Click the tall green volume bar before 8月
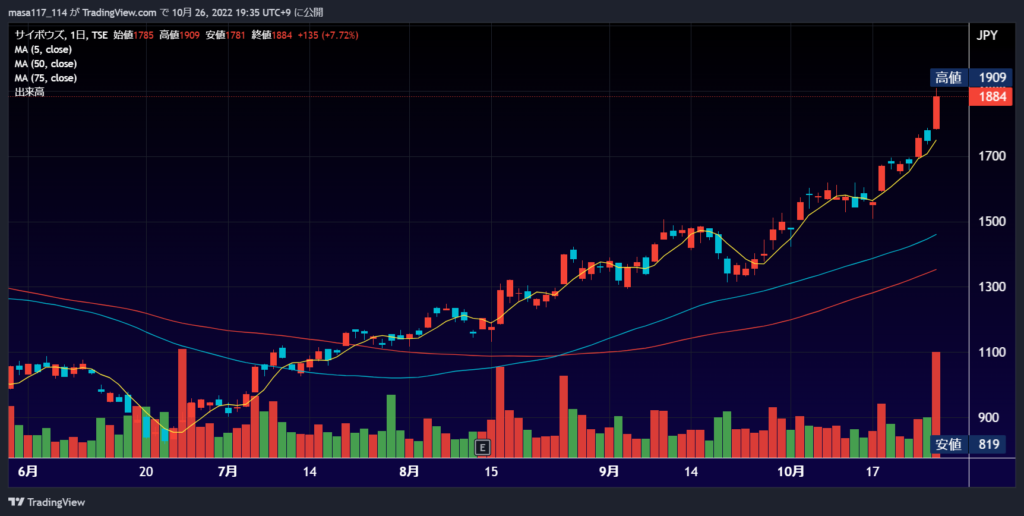1024x516 pixels. pyautogui.click(x=391, y=426)
